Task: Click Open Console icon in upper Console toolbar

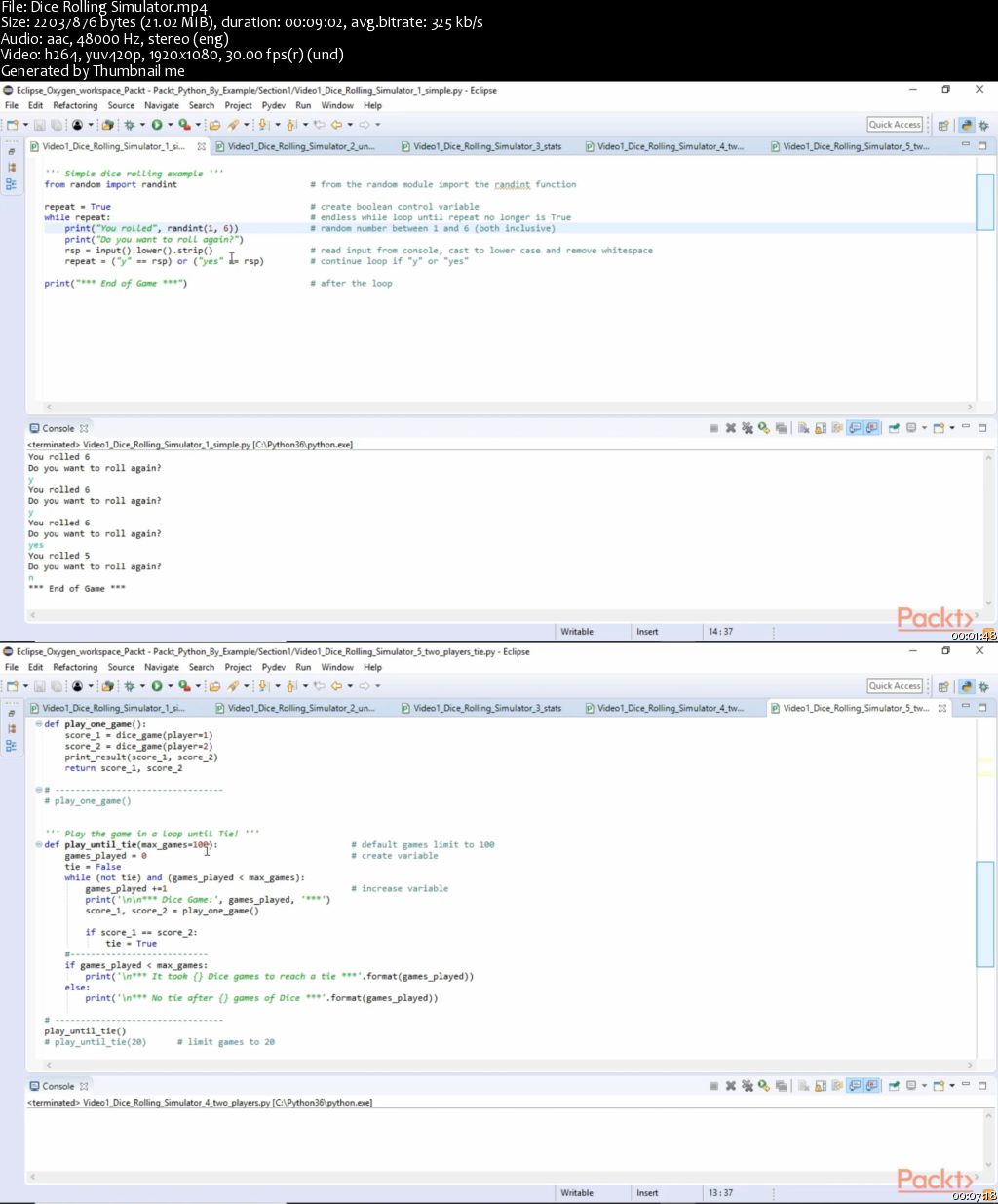Action: point(938,428)
